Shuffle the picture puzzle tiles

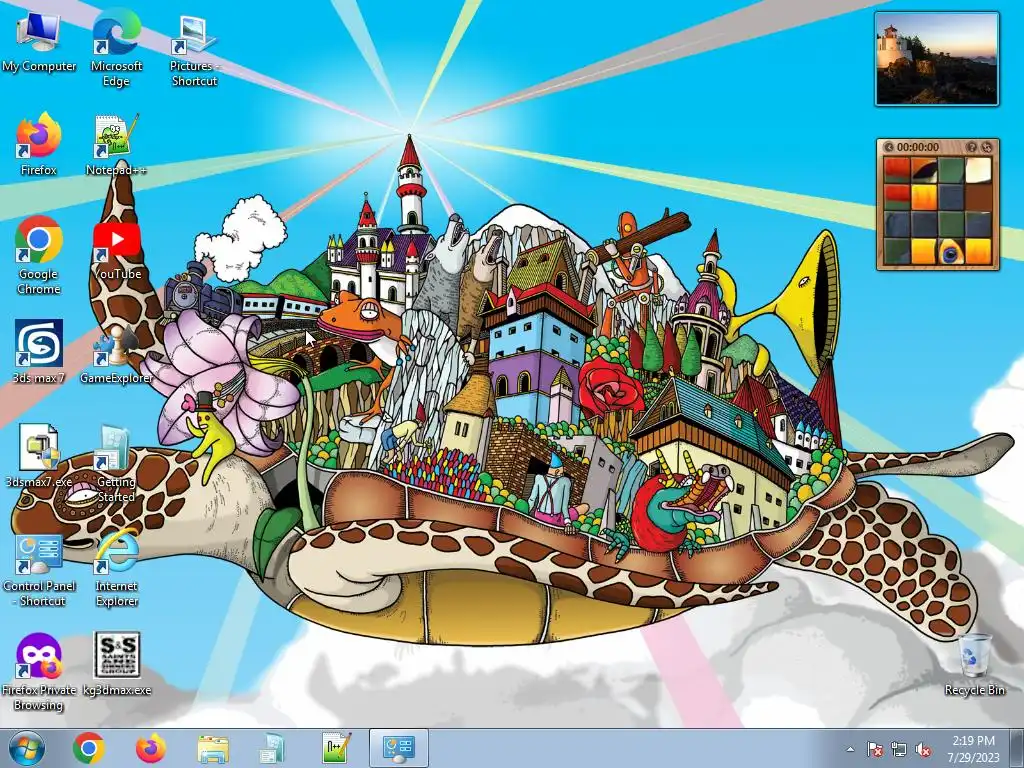(987, 147)
